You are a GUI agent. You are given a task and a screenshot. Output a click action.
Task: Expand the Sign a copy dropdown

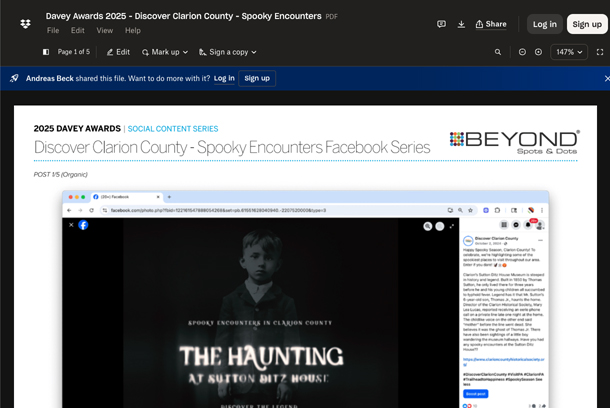tap(228, 52)
